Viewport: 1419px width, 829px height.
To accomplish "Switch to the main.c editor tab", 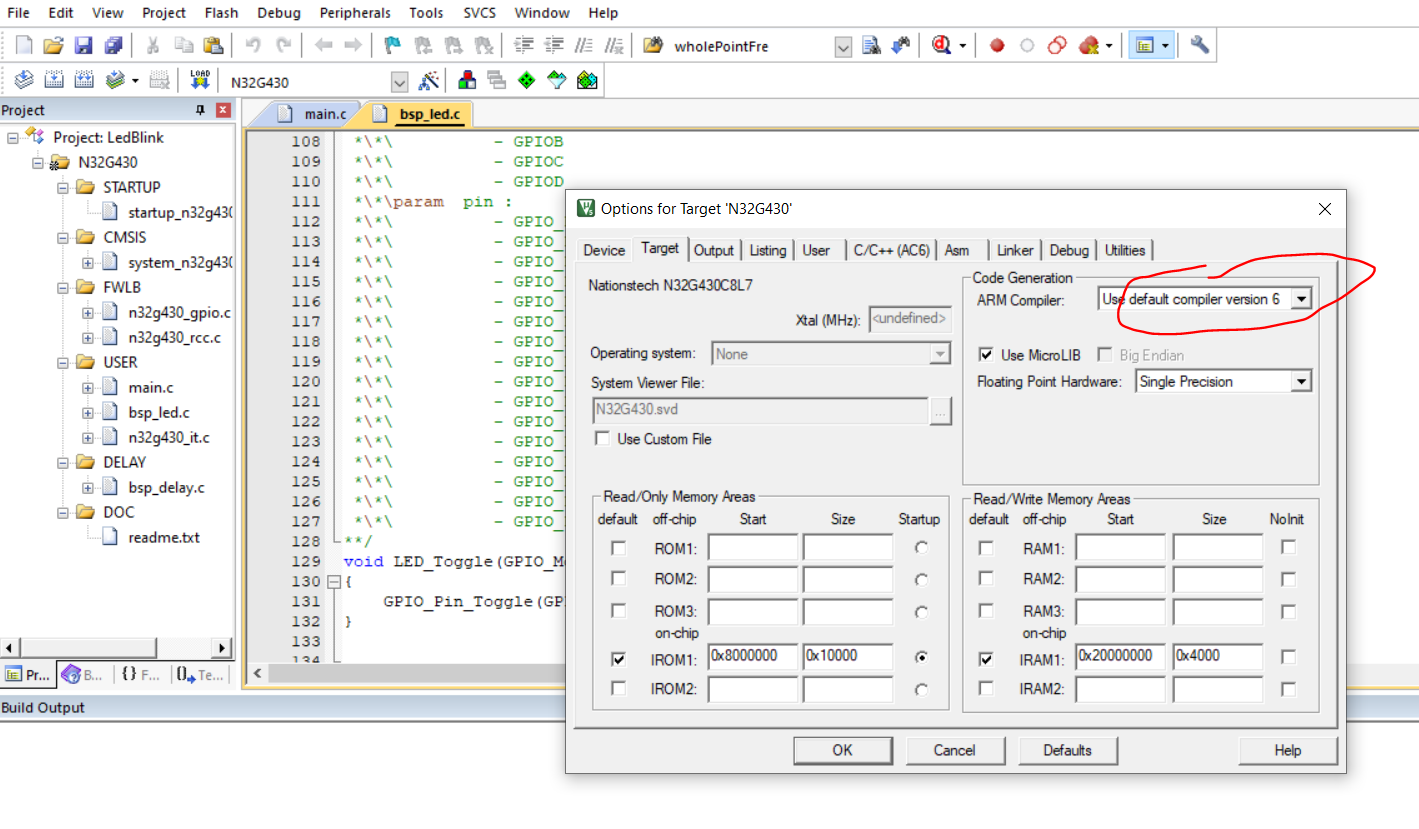I will pos(326,114).
